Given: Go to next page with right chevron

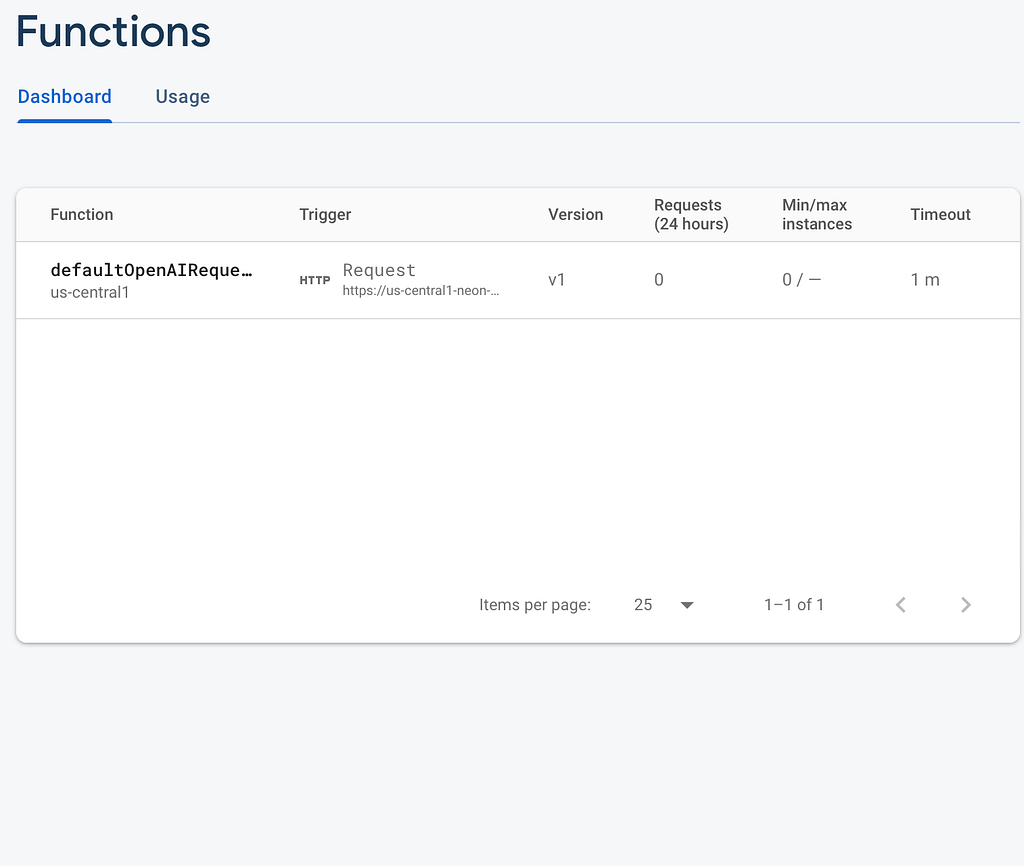Looking at the screenshot, I should (965, 605).
